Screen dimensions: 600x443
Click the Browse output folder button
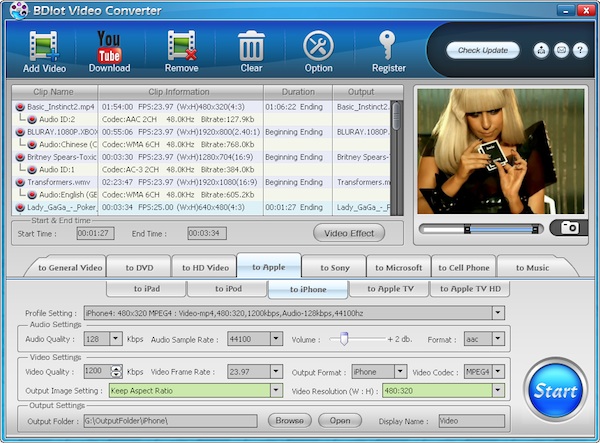tap(290, 420)
